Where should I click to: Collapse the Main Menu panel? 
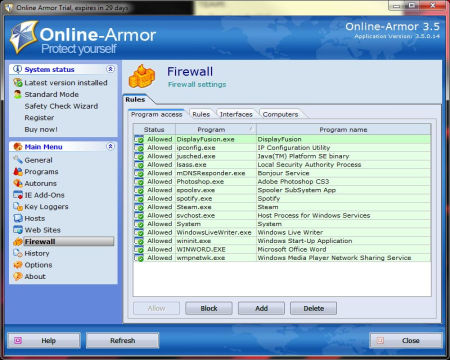110,146
